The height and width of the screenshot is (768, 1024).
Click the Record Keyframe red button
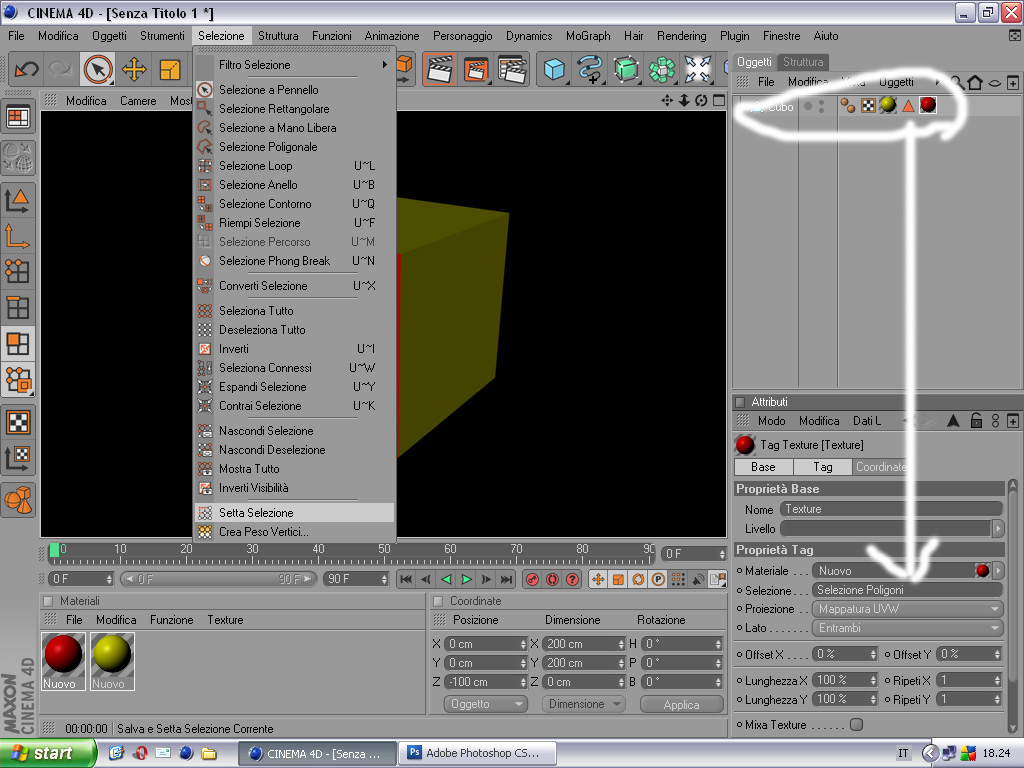(532, 579)
